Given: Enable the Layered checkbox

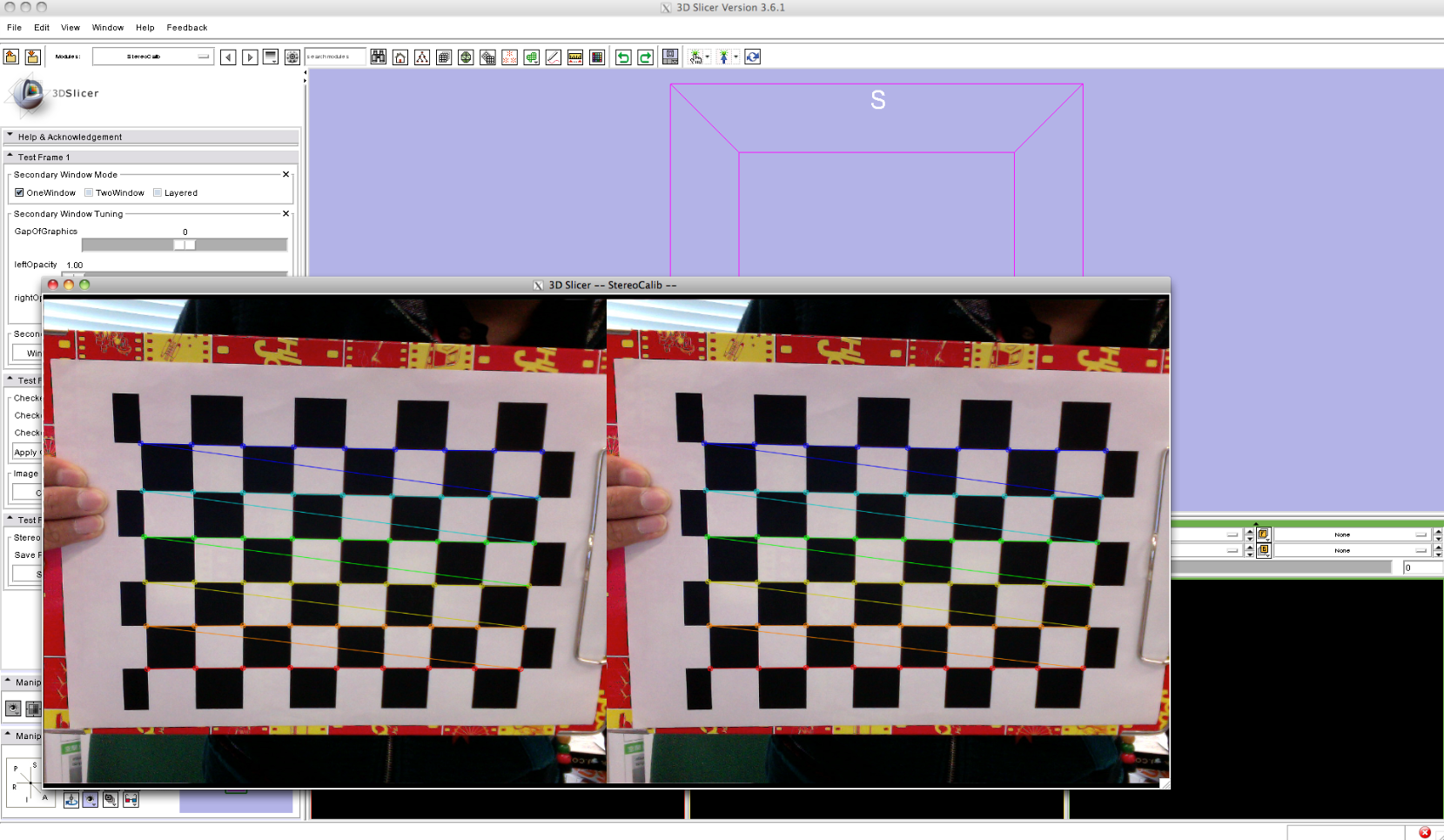Looking at the screenshot, I should coord(158,193).
